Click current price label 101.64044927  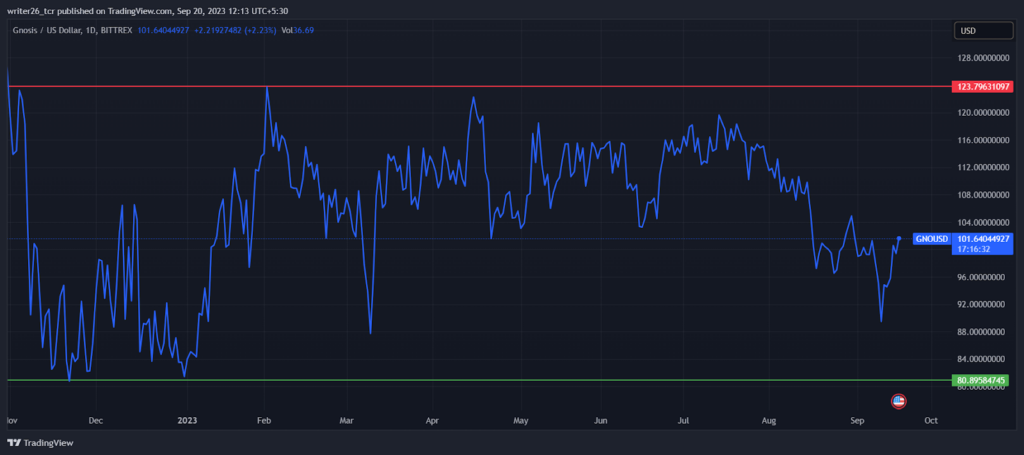point(983,239)
